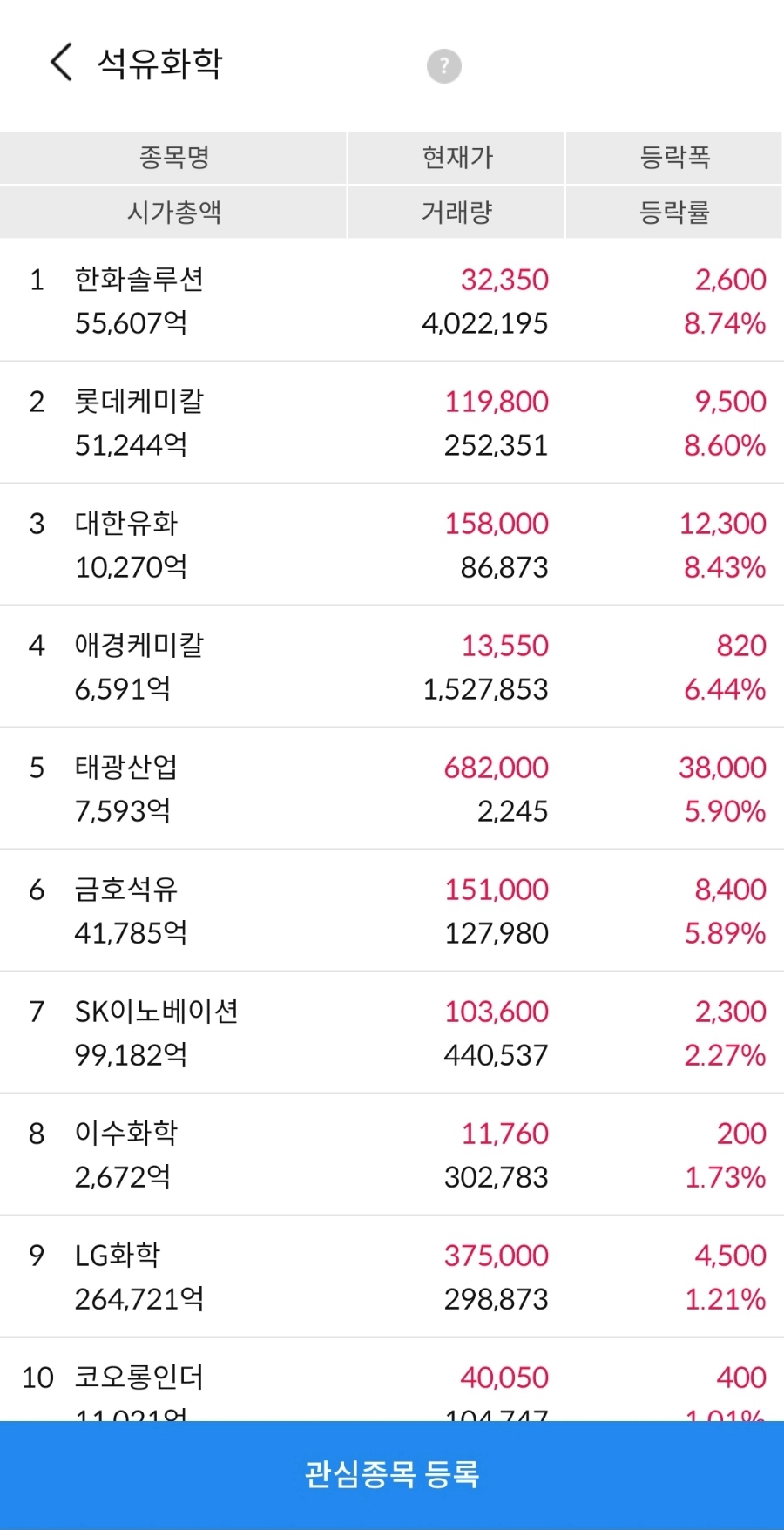The image size is (784, 1530).
Task: Select the 이수화학 row
Action: coord(392,1154)
